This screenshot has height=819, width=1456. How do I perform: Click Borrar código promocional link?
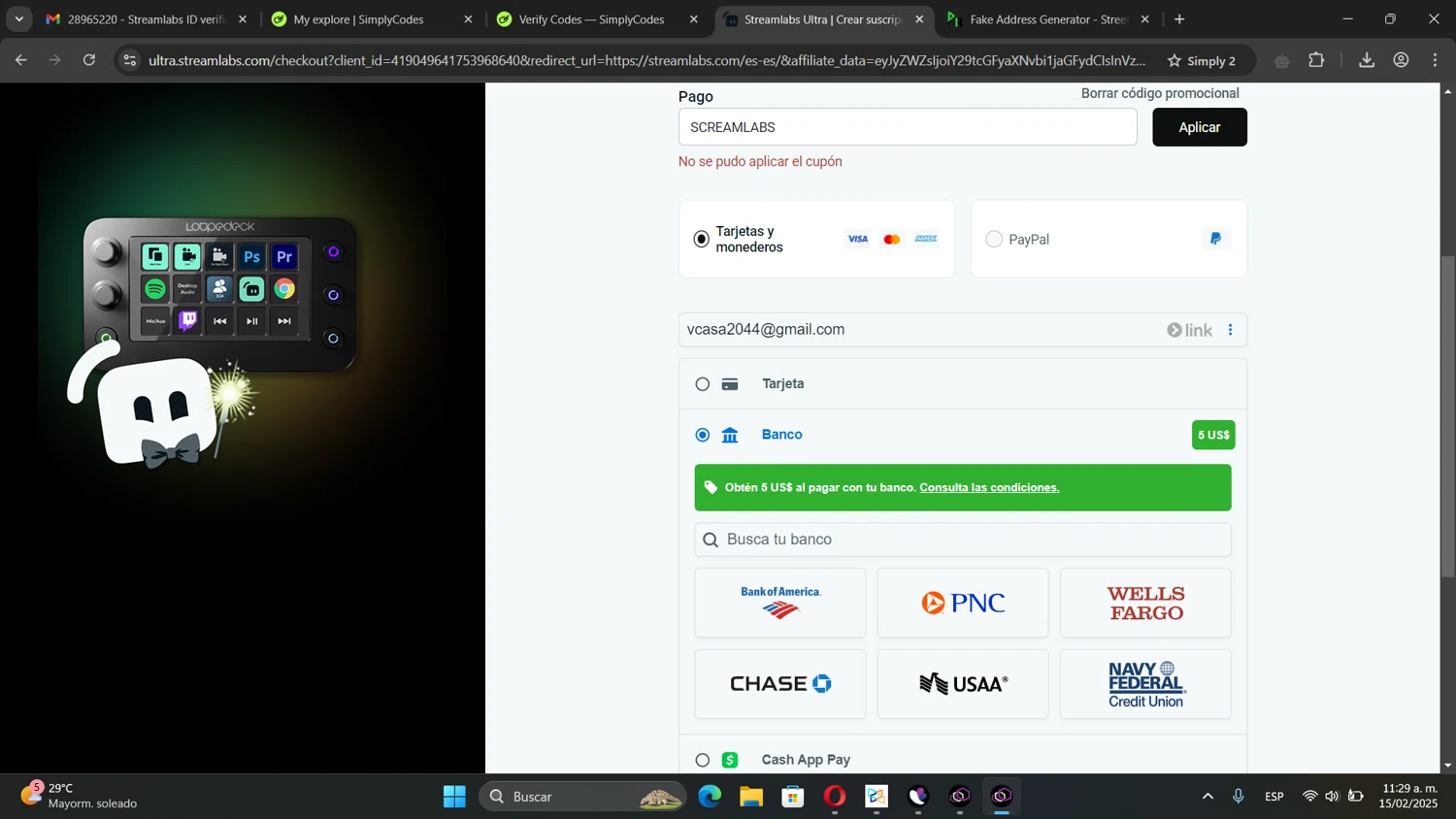click(1160, 93)
